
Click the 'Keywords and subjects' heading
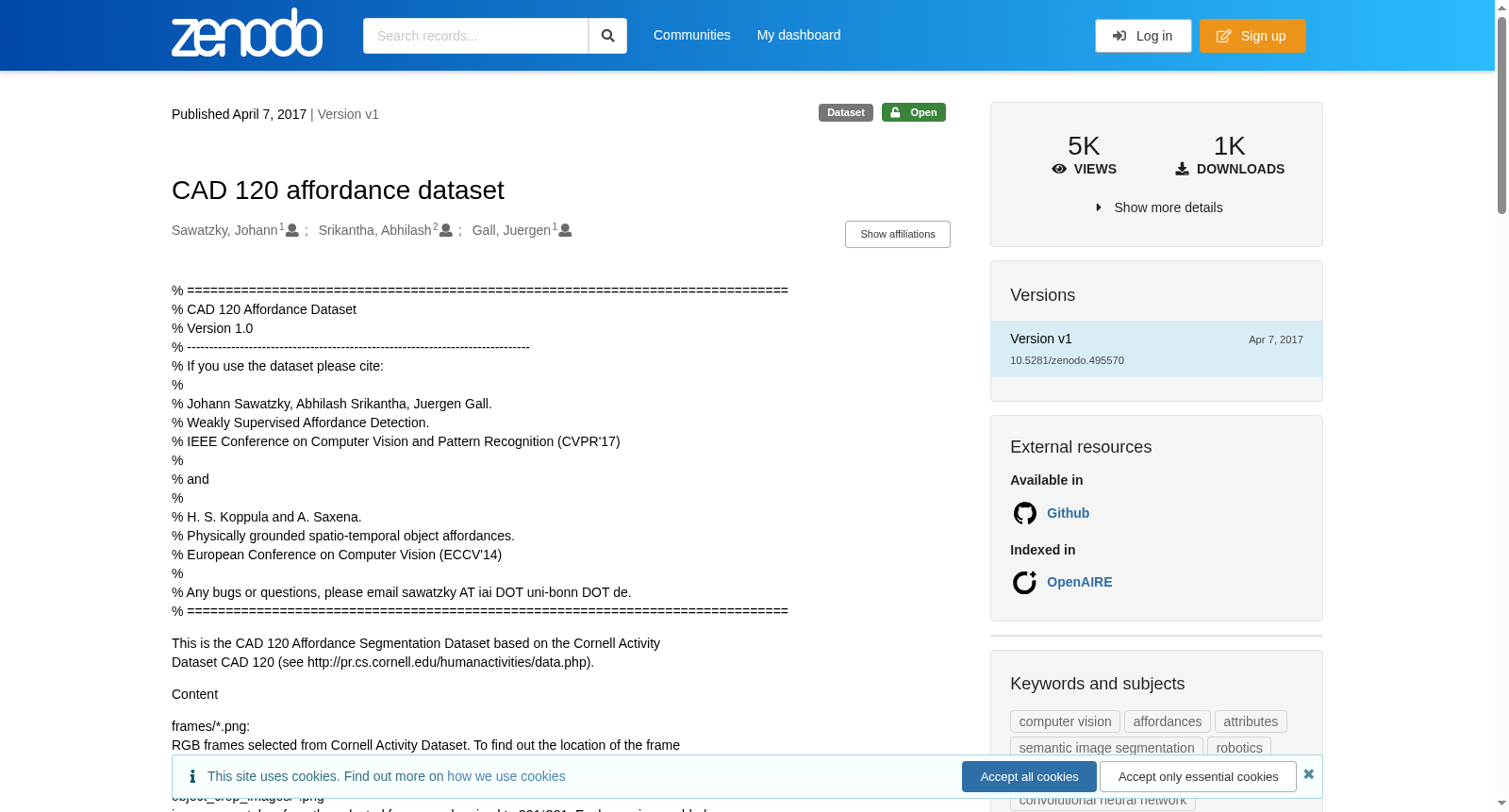click(1097, 684)
